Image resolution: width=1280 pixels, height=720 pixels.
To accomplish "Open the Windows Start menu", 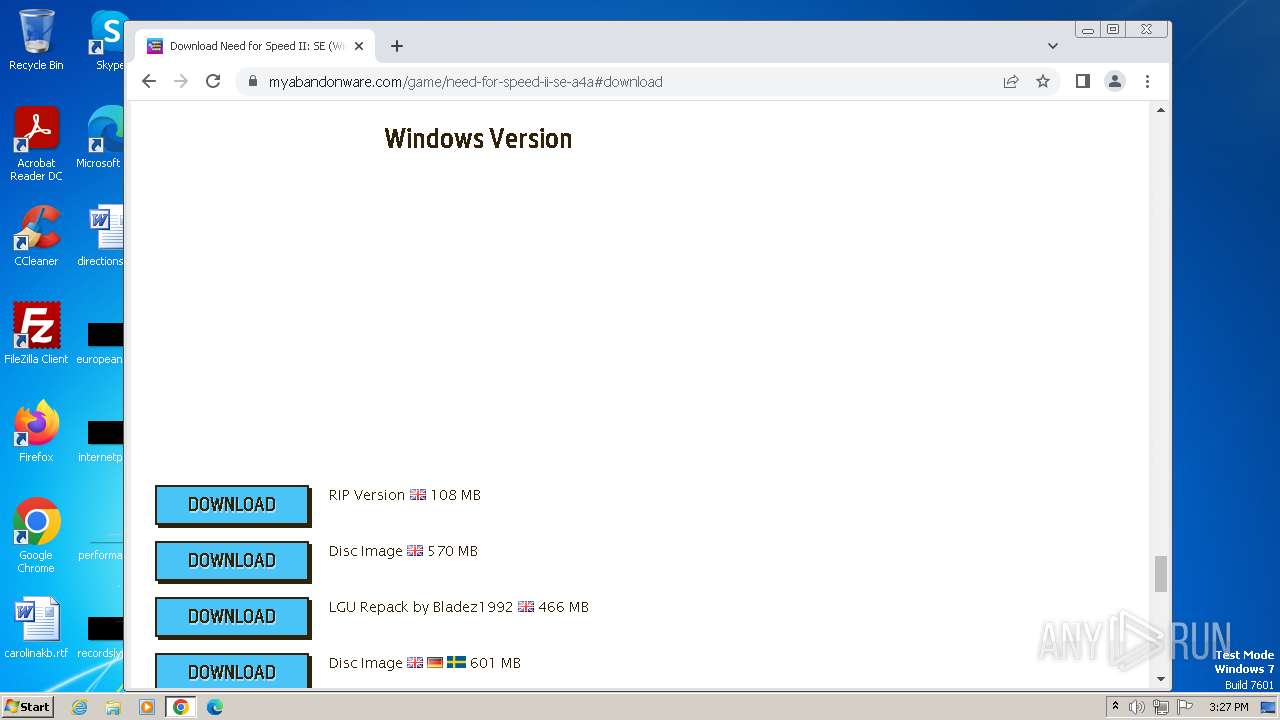I will coord(27,707).
